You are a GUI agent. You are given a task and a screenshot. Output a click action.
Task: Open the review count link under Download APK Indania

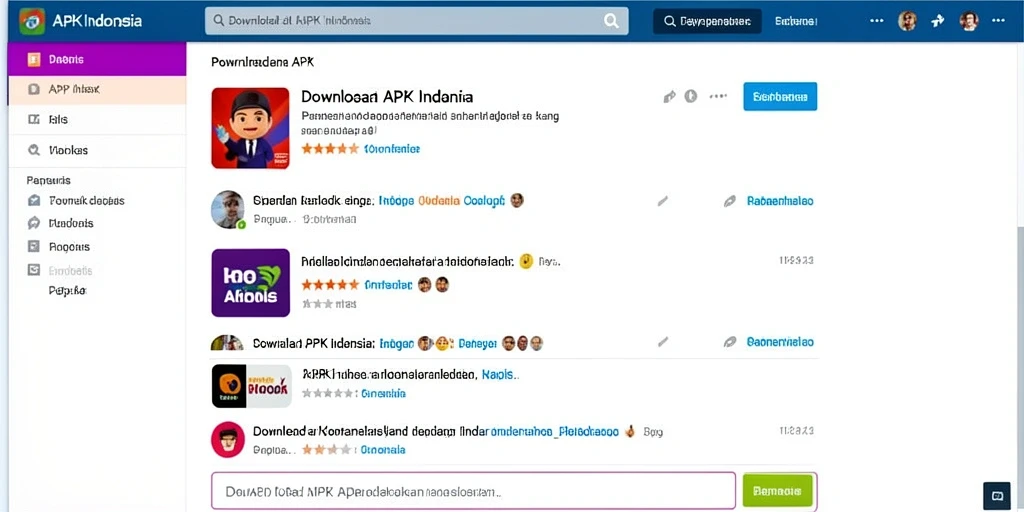(x=392, y=149)
